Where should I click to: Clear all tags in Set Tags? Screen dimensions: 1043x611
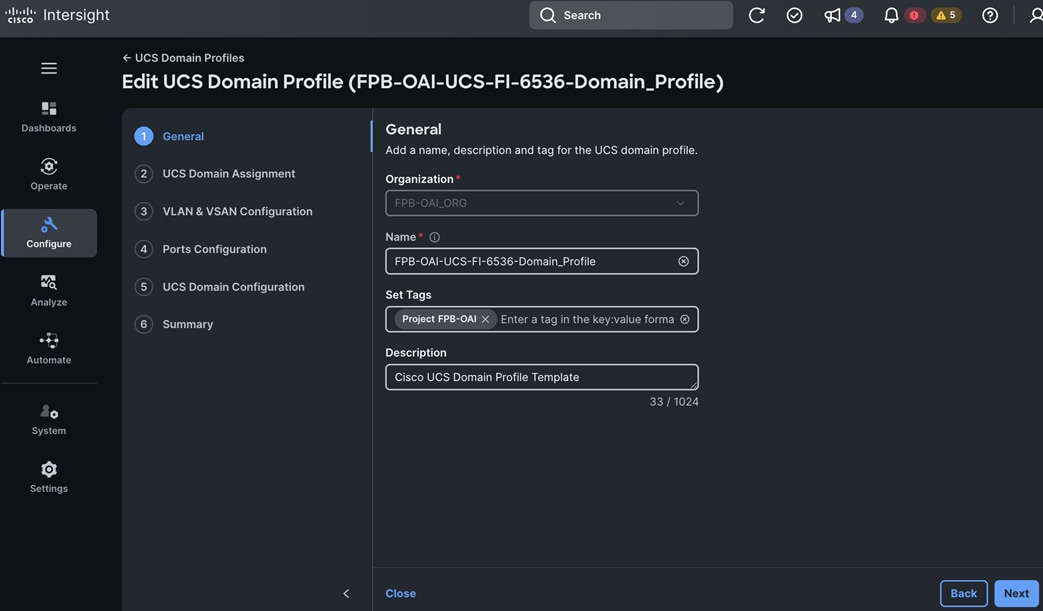pos(684,319)
